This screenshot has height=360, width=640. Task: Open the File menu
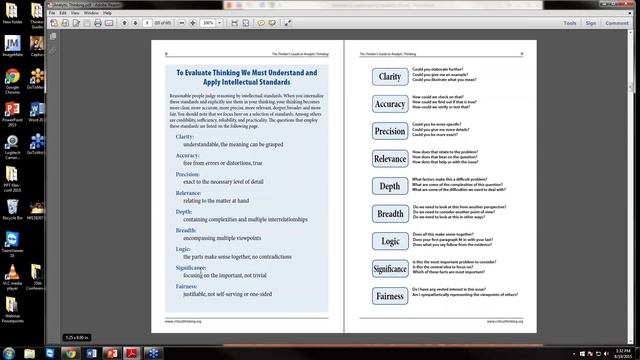click(52, 13)
